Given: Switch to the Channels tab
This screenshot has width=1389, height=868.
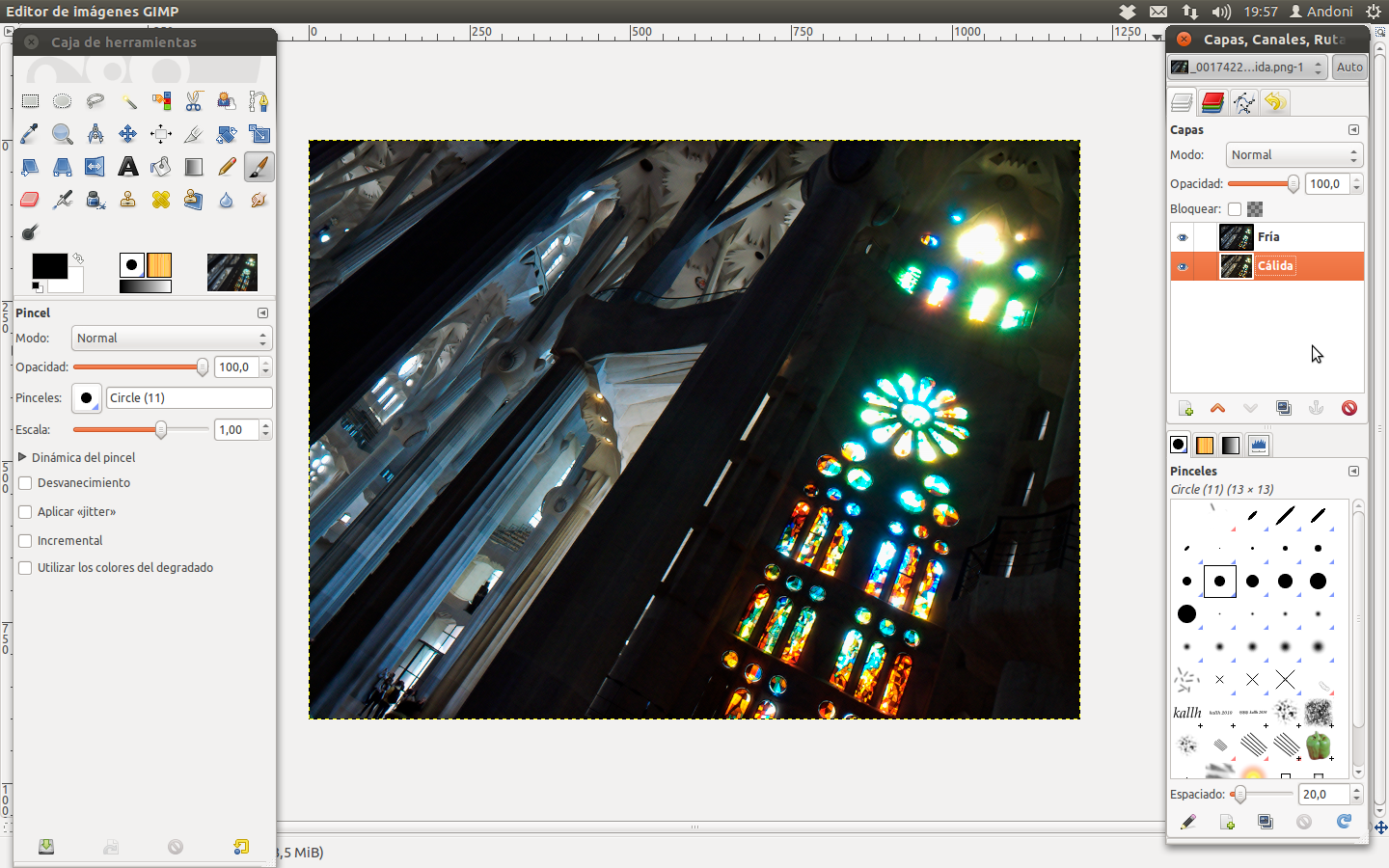Looking at the screenshot, I should tap(1212, 102).
